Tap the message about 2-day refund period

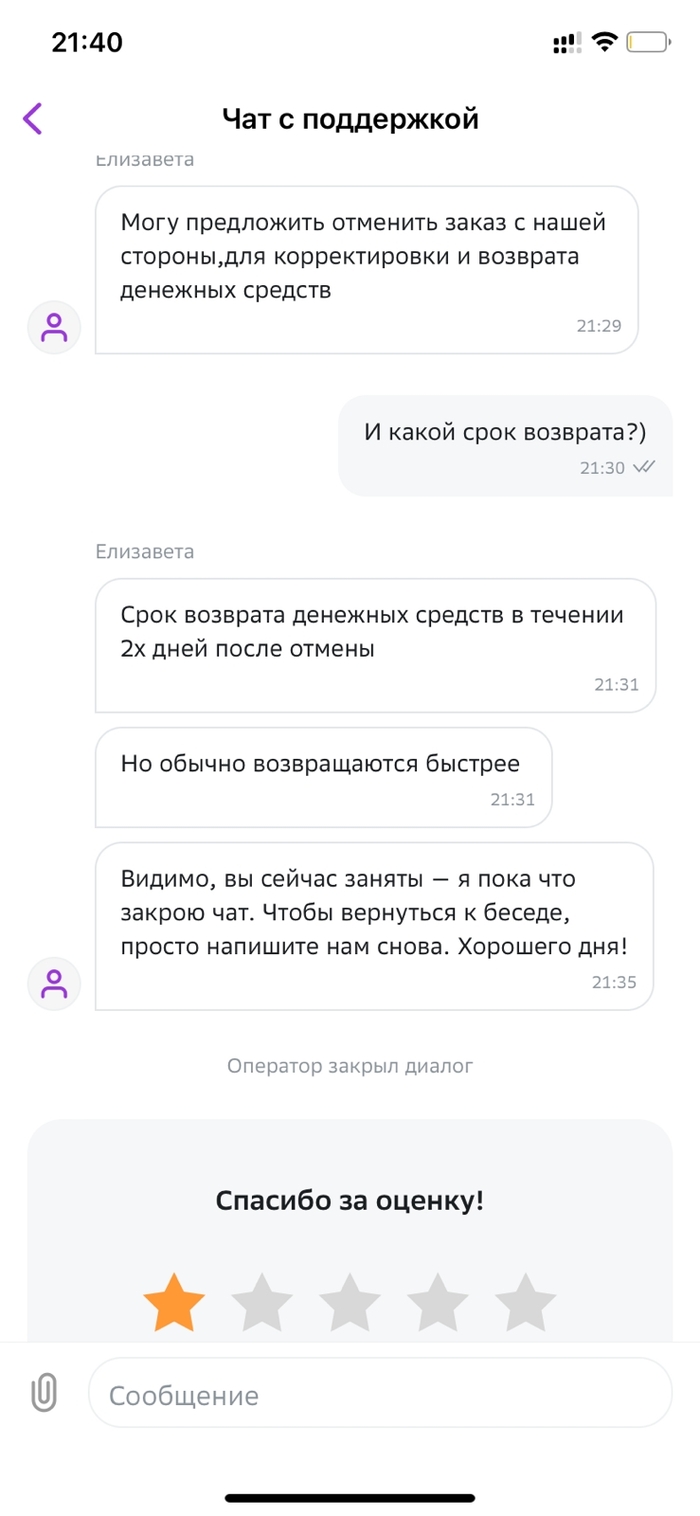[x=375, y=645]
